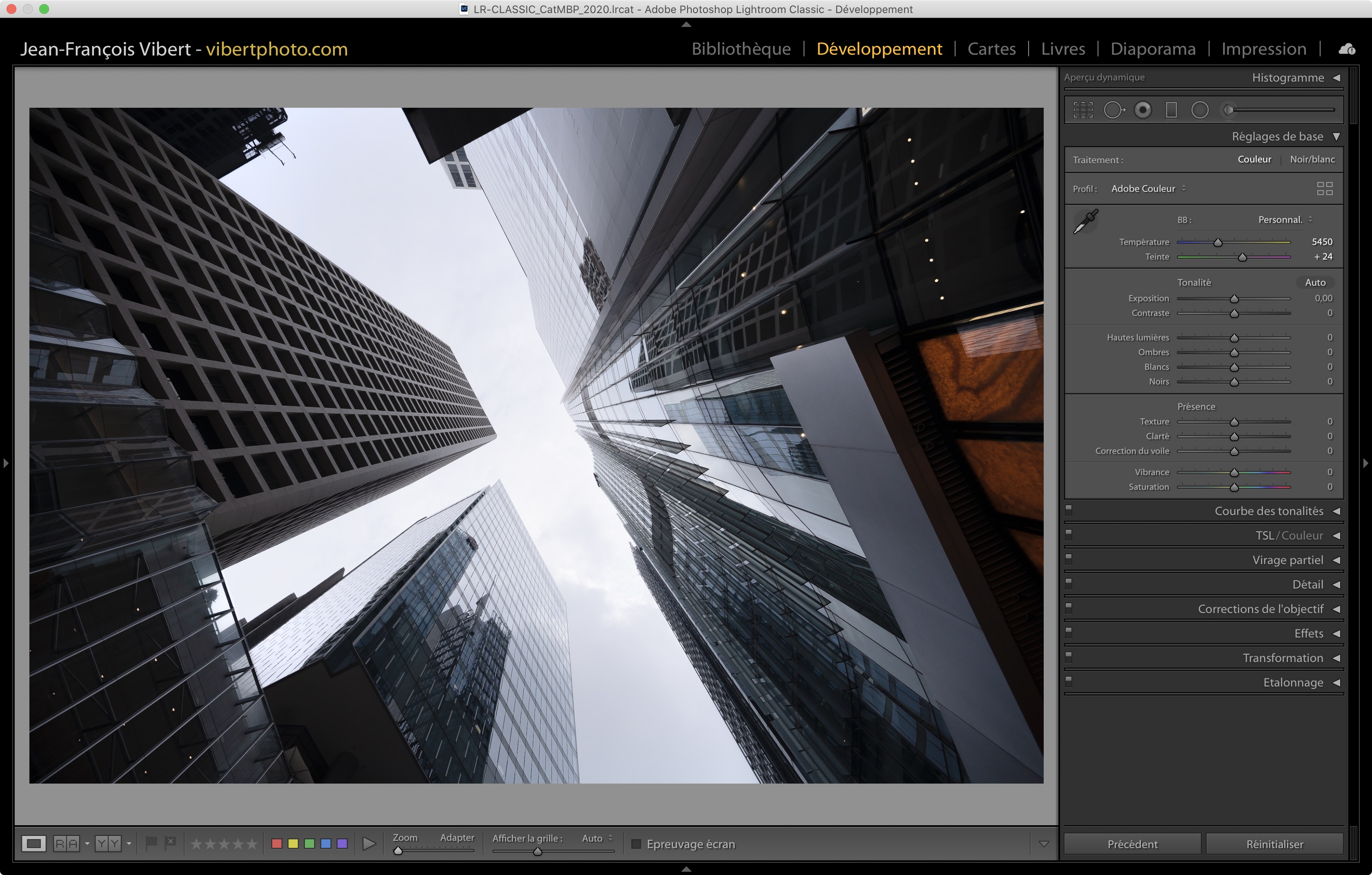The width and height of the screenshot is (1372, 875).
Task: Pick the white balance eyedropper
Action: tap(1086, 221)
